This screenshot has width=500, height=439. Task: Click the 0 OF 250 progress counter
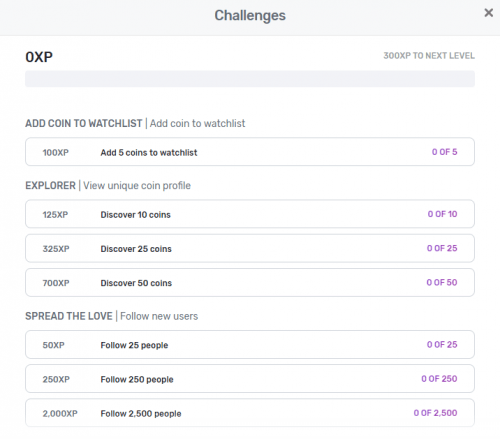tap(439, 379)
